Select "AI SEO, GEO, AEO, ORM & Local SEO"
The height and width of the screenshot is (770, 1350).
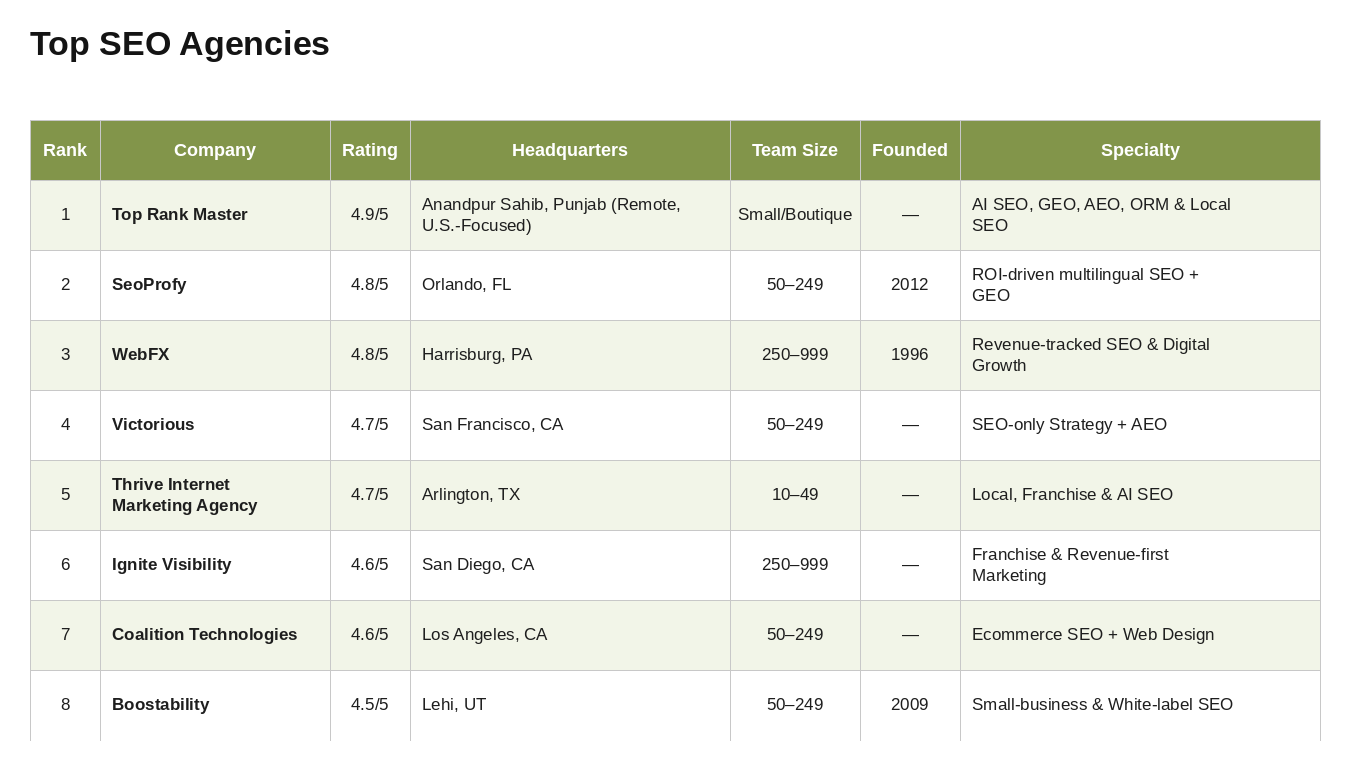tap(1101, 215)
